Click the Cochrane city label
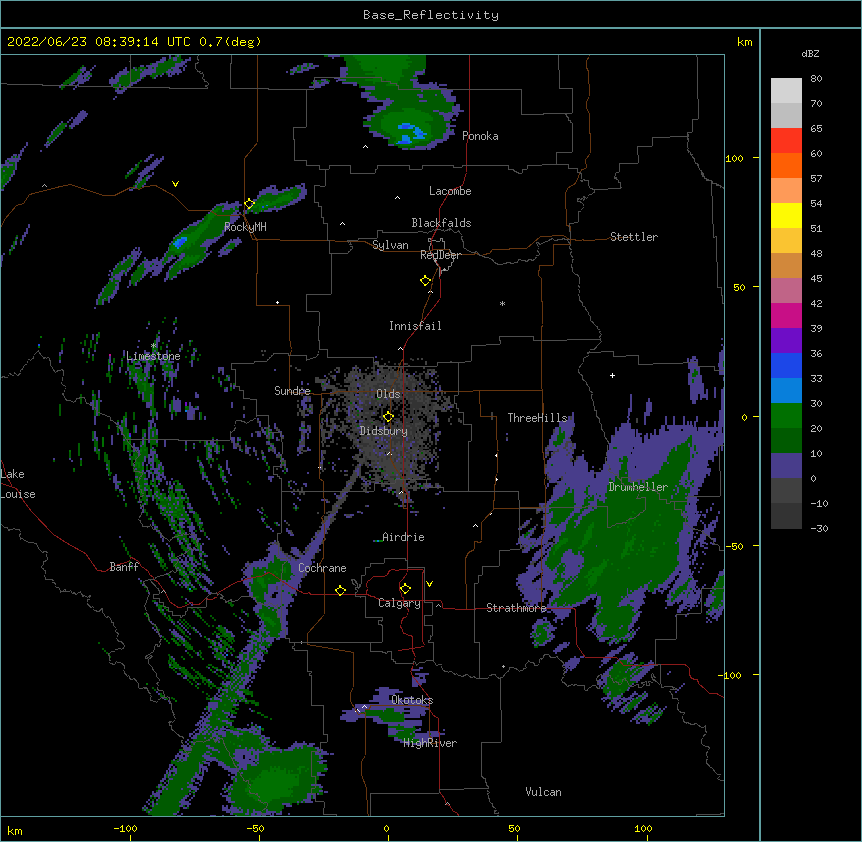Image resolution: width=862 pixels, height=842 pixels. point(322,568)
